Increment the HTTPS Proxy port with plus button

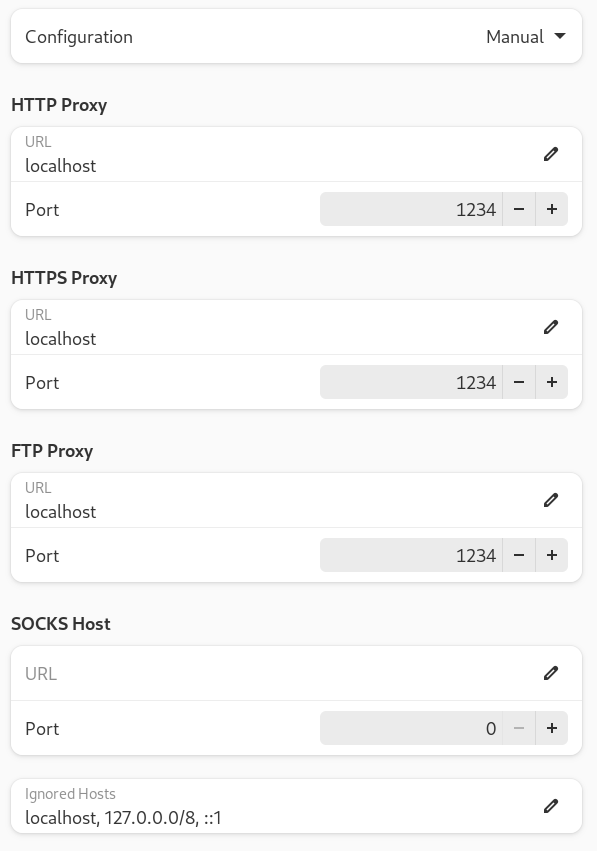(x=552, y=382)
